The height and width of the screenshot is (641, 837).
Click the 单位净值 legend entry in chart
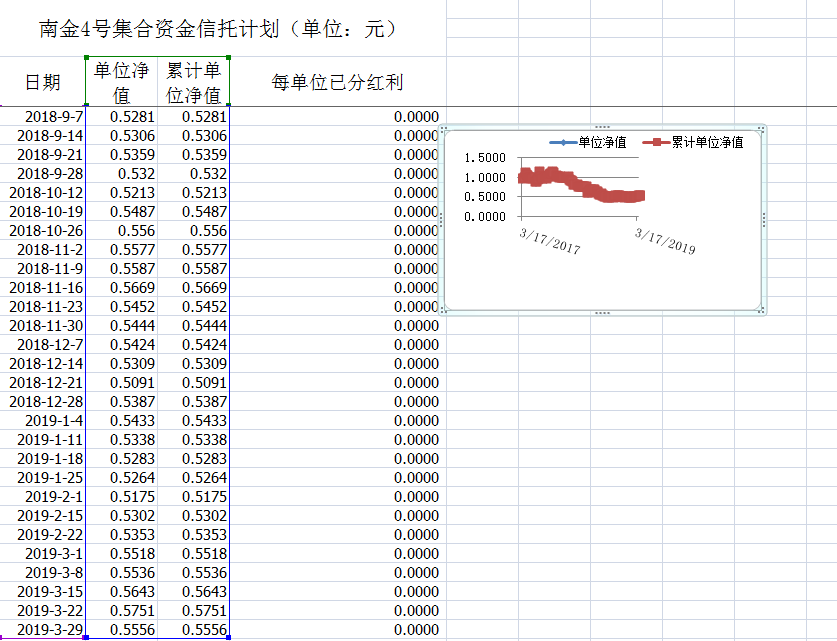588,142
